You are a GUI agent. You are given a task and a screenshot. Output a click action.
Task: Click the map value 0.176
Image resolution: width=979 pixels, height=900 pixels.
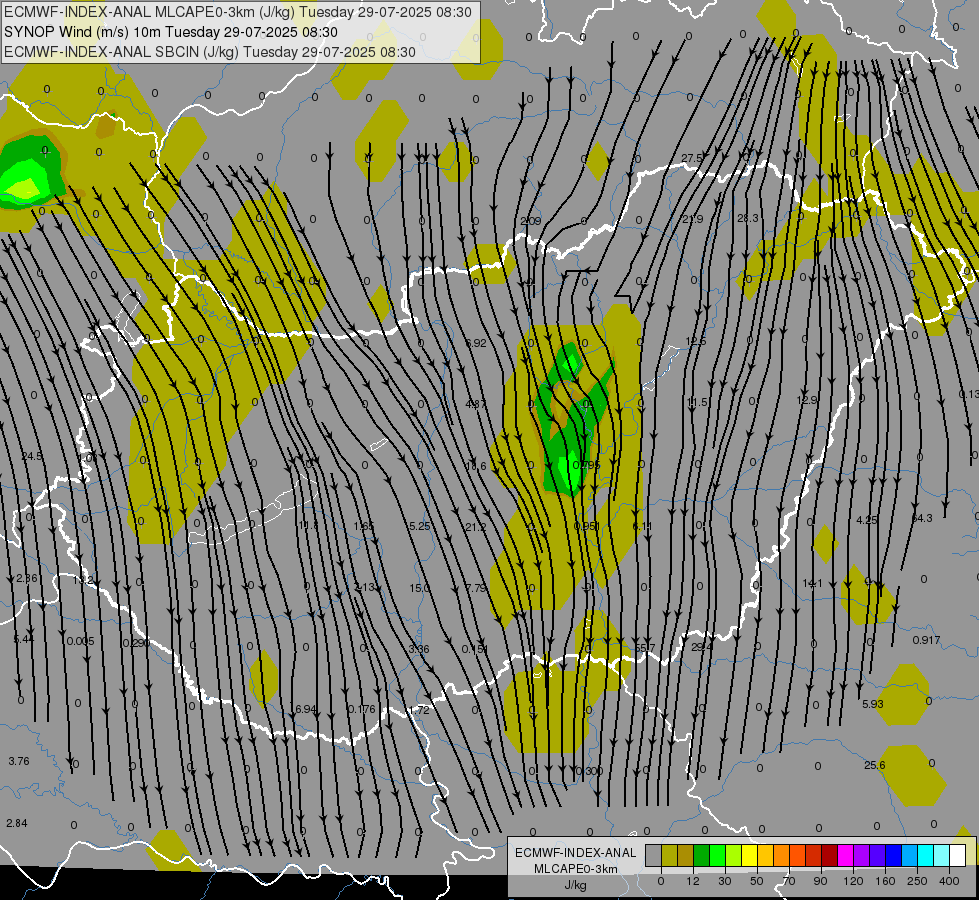coord(362,710)
